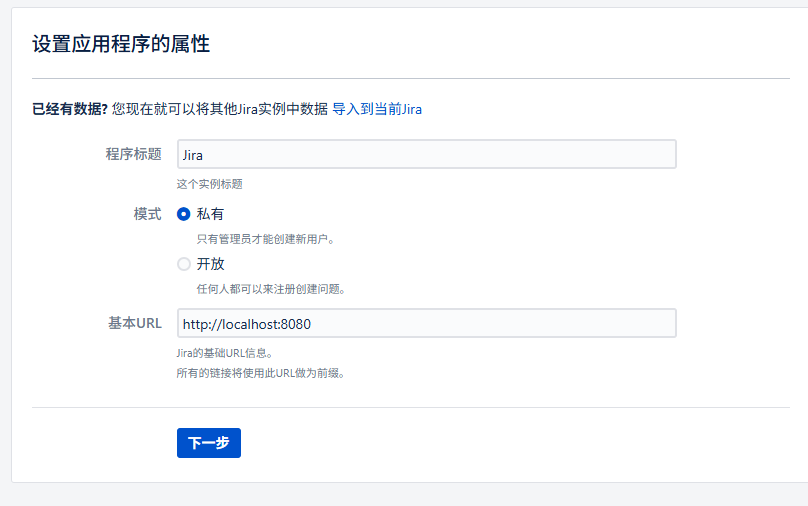Click the 私有 mode label text
808x506 pixels.
click(210, 214)
